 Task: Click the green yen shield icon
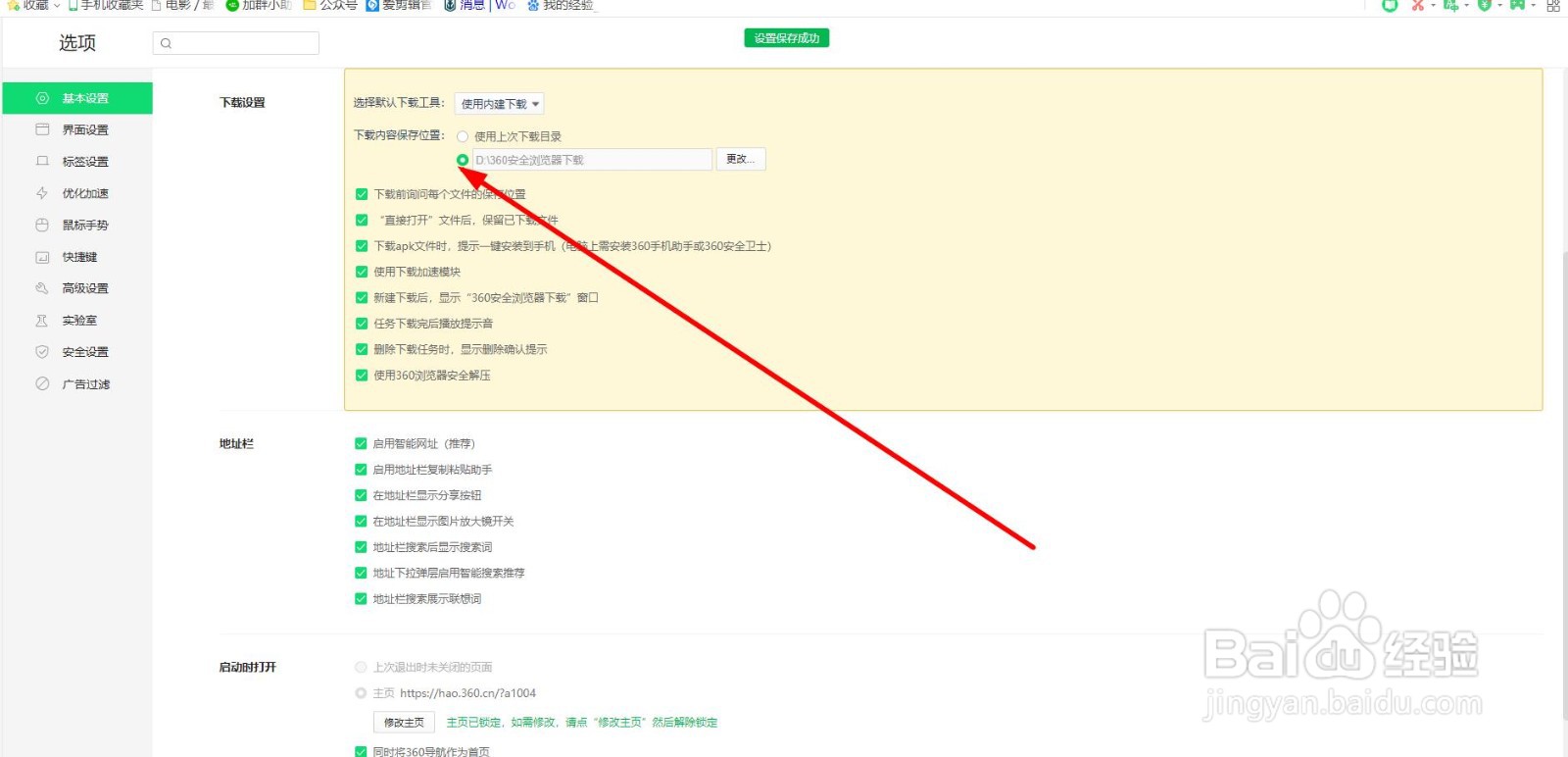1484,5
